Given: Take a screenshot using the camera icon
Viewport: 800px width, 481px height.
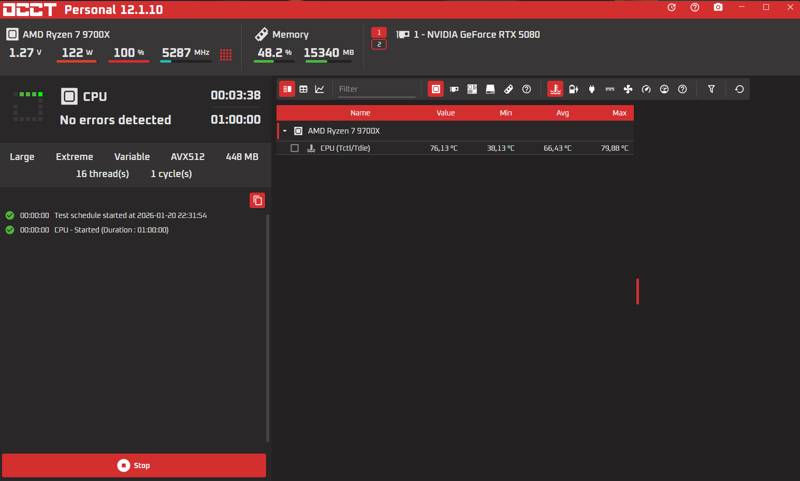Looking at the screenshot, I should click(x=718, y=8).
